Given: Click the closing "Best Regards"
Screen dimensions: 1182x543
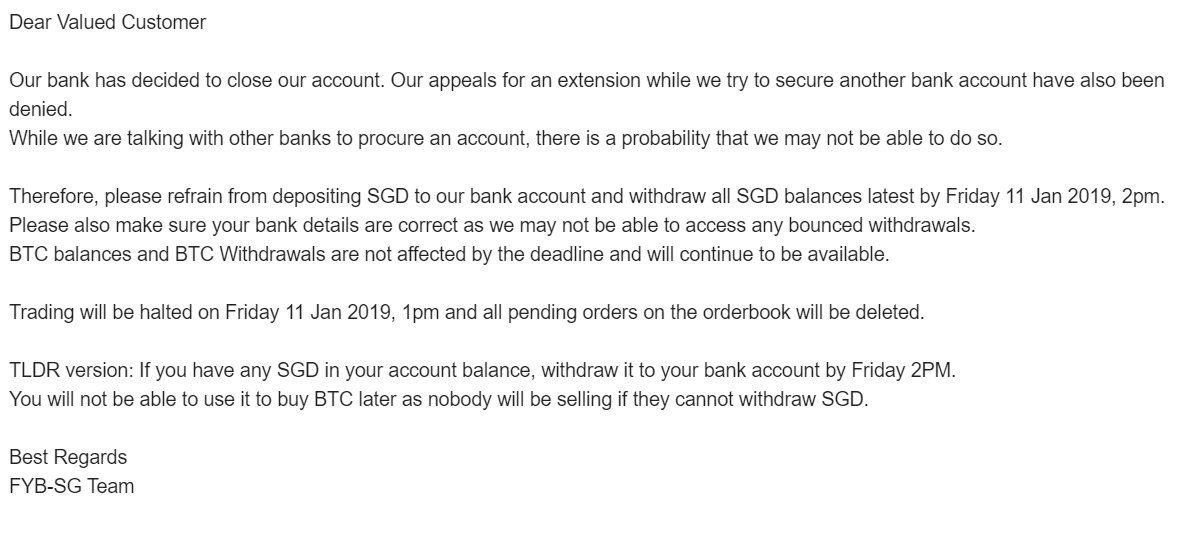Looking at the screenshot, I should point(68,457).
